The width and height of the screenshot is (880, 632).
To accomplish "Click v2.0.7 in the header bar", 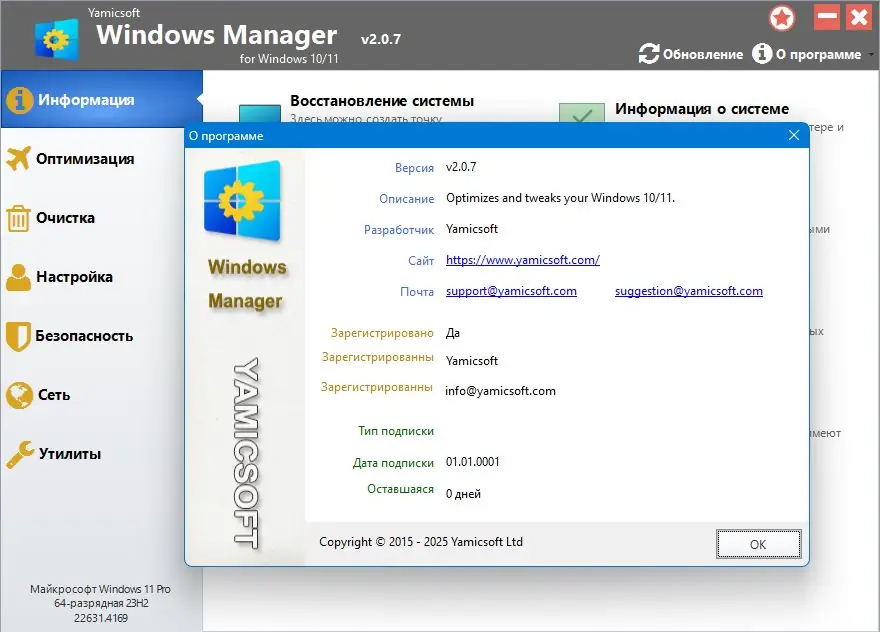I will click(x=381, y=39).
